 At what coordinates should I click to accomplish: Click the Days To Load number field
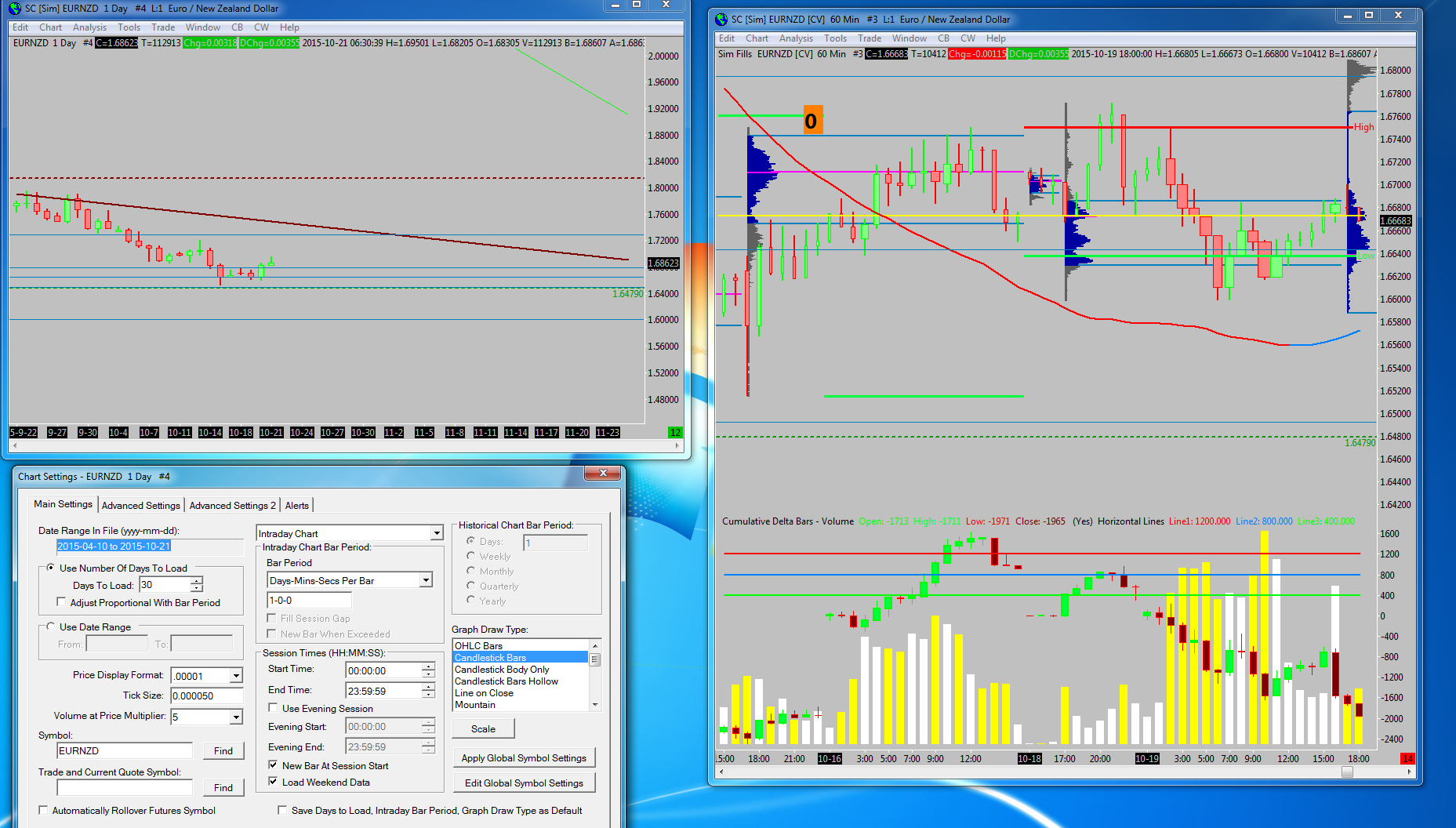click(x=165, y=585)
